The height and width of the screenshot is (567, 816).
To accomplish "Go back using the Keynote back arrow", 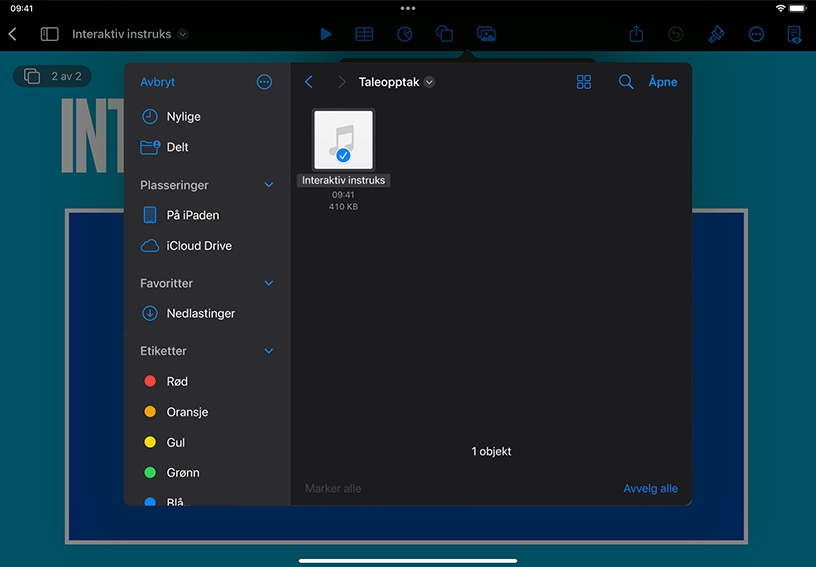I will pos(13,34).
